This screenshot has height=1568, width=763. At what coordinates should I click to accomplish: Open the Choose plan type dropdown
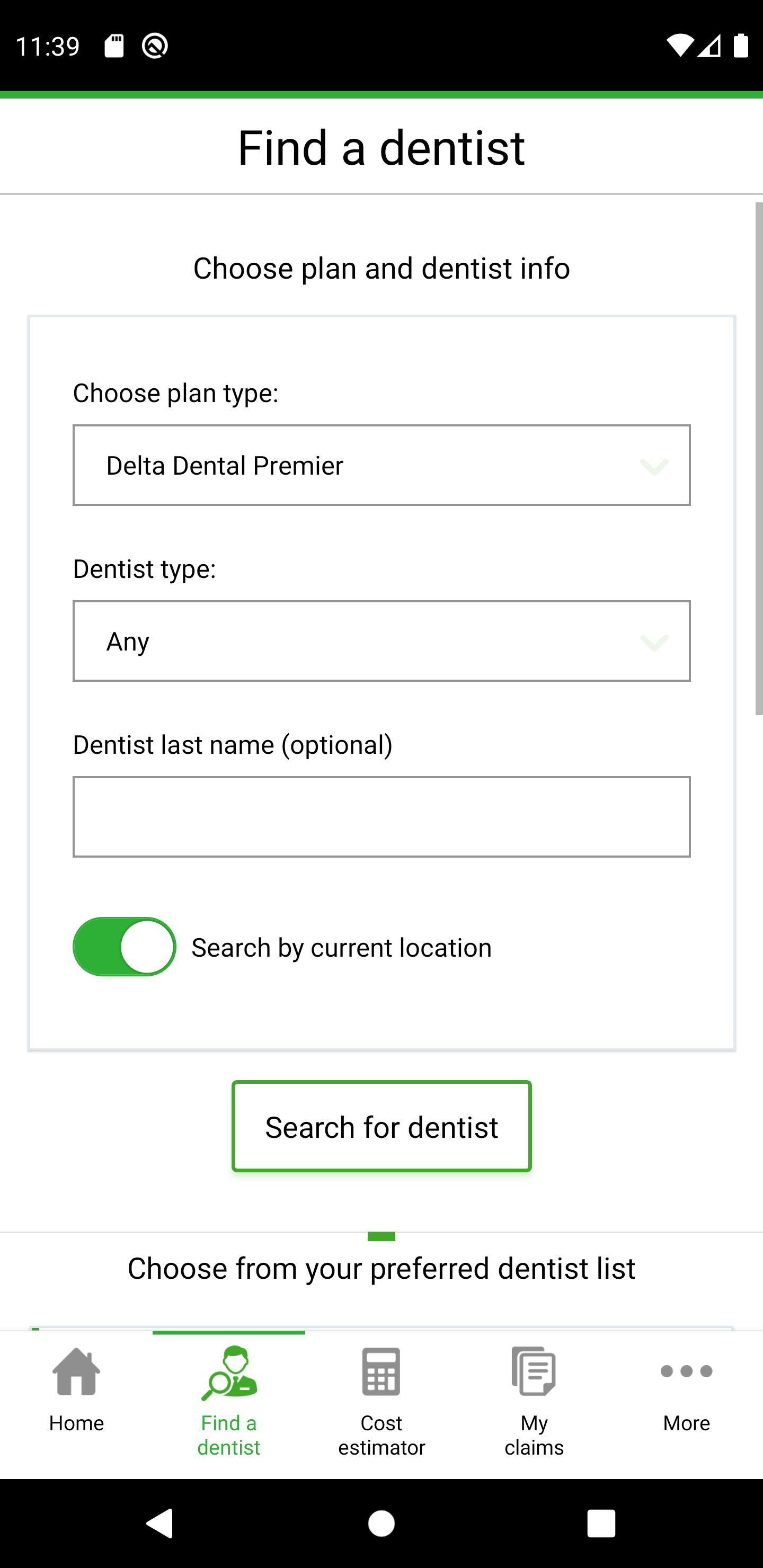pos(381,465)
